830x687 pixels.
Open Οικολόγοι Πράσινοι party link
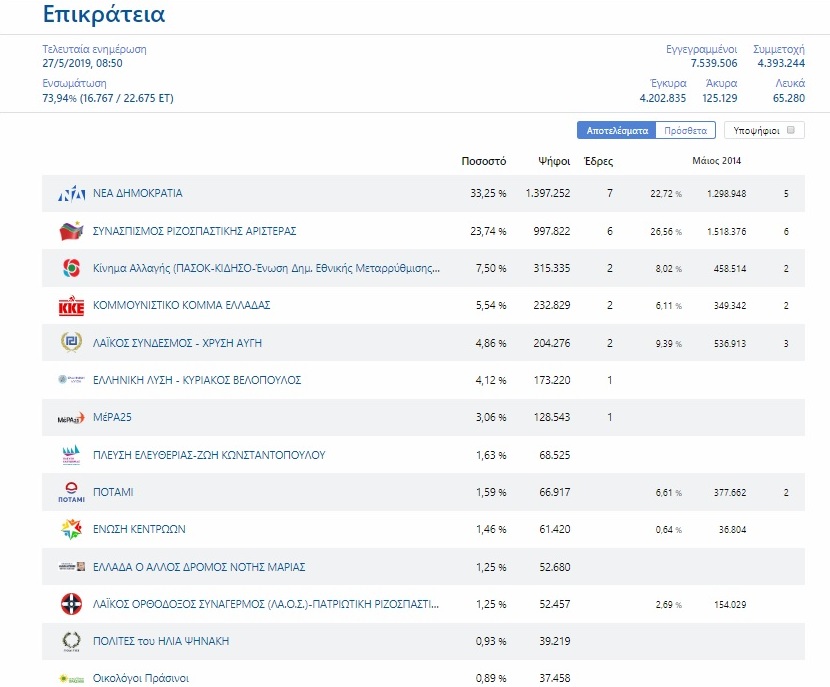pos(141,678)
